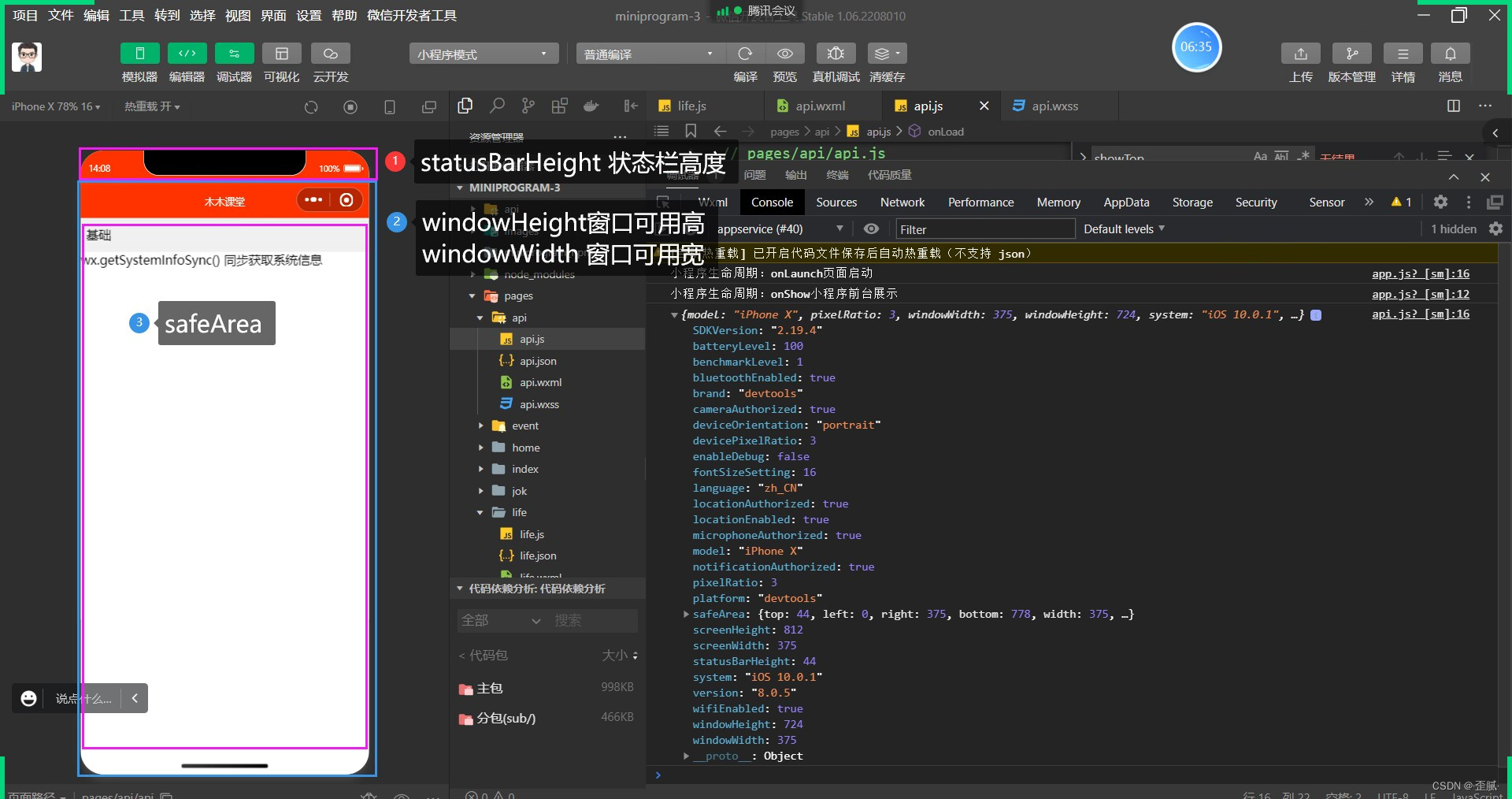Viewport: 1512px width, 799px height.
Task: Open the 消息 notifications bell
Action: click(x=1451, y=54)
